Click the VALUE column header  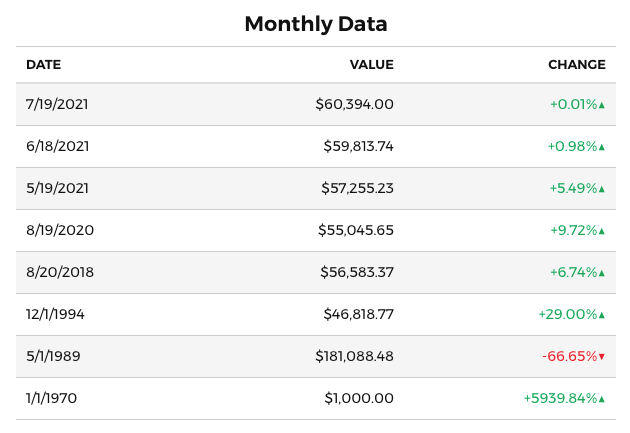tap(371, 65)
